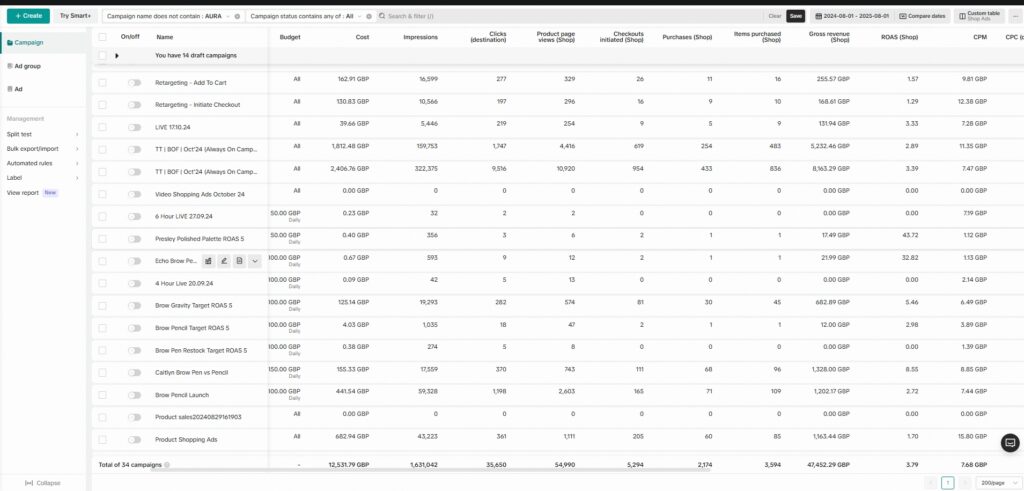Expand the Campaign status filter dropdown
This screenshot has width=1024, height=491.
pyautogui.click(x=357, y=16)
